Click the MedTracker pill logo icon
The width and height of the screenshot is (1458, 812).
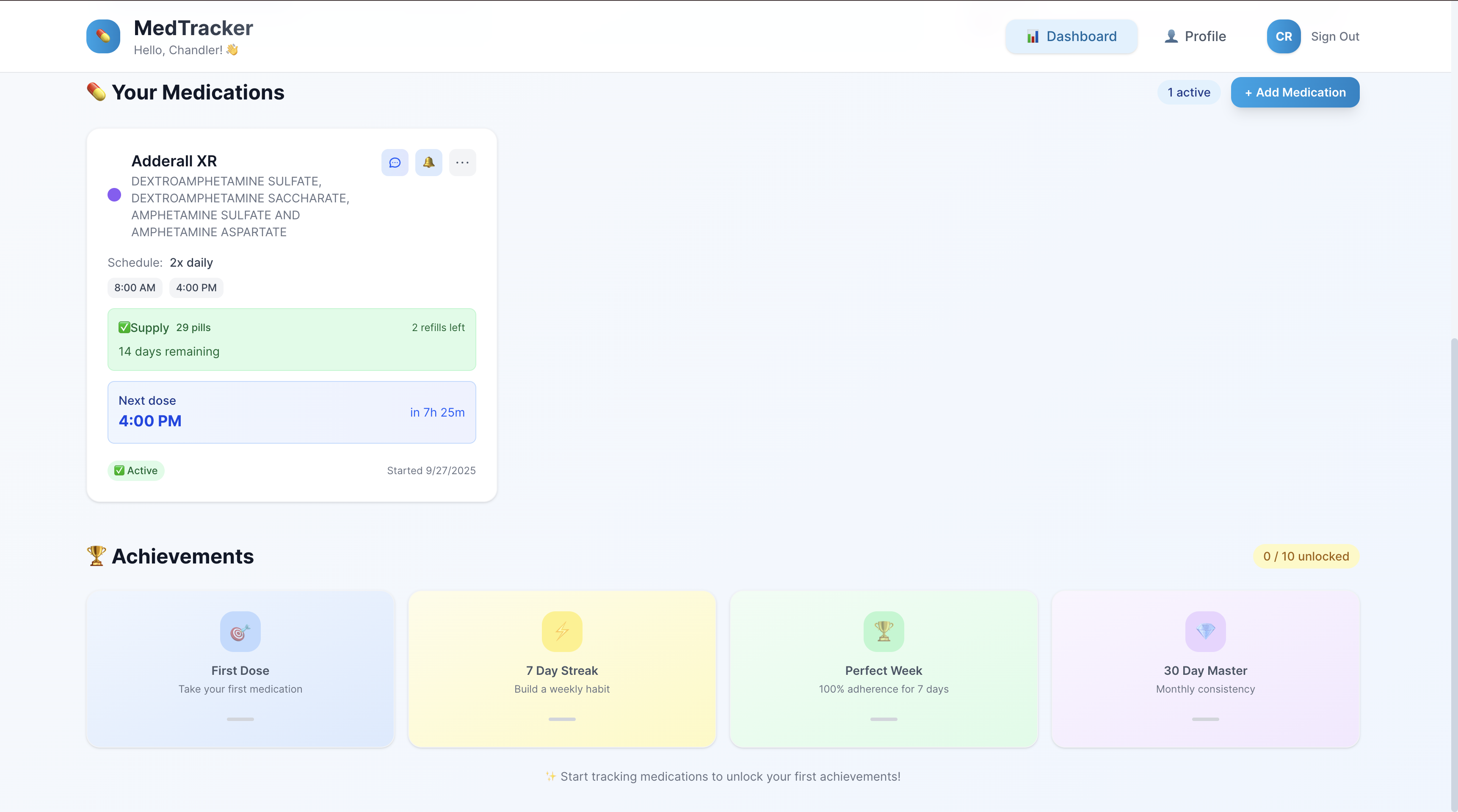(x=103, y=36)
